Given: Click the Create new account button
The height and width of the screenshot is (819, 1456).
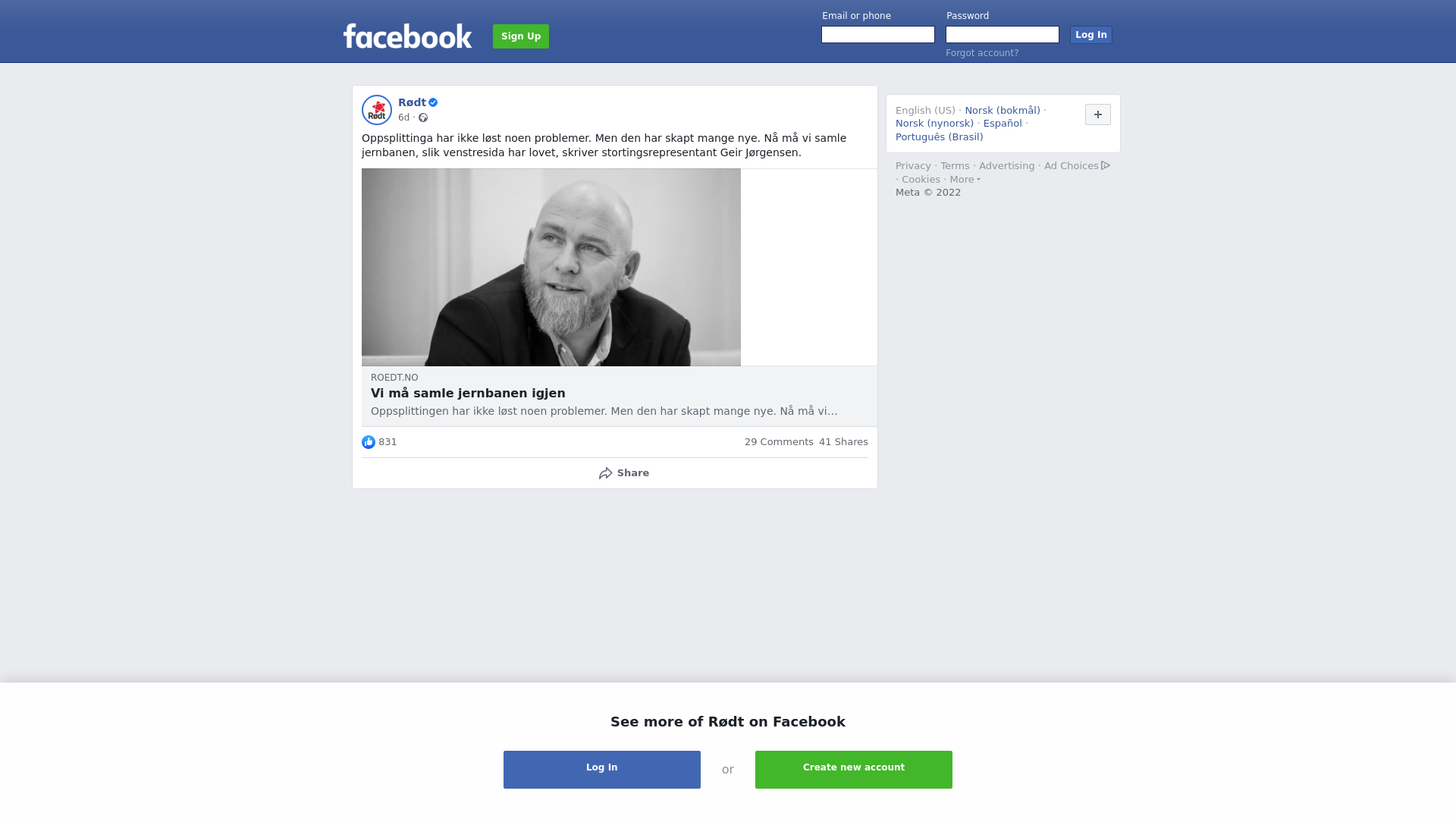Looking at the screenshot, I should tap(854, 770).
